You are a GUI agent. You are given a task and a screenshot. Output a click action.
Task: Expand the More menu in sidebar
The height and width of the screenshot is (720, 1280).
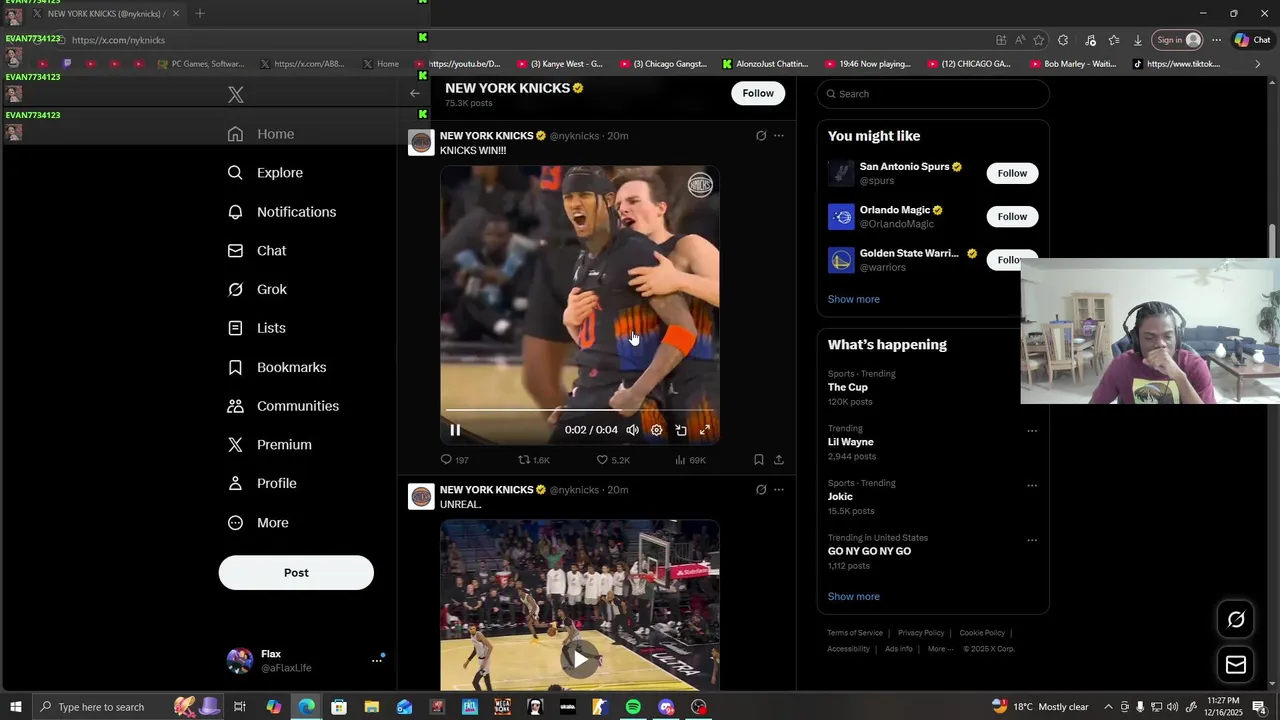click(258, 523)
